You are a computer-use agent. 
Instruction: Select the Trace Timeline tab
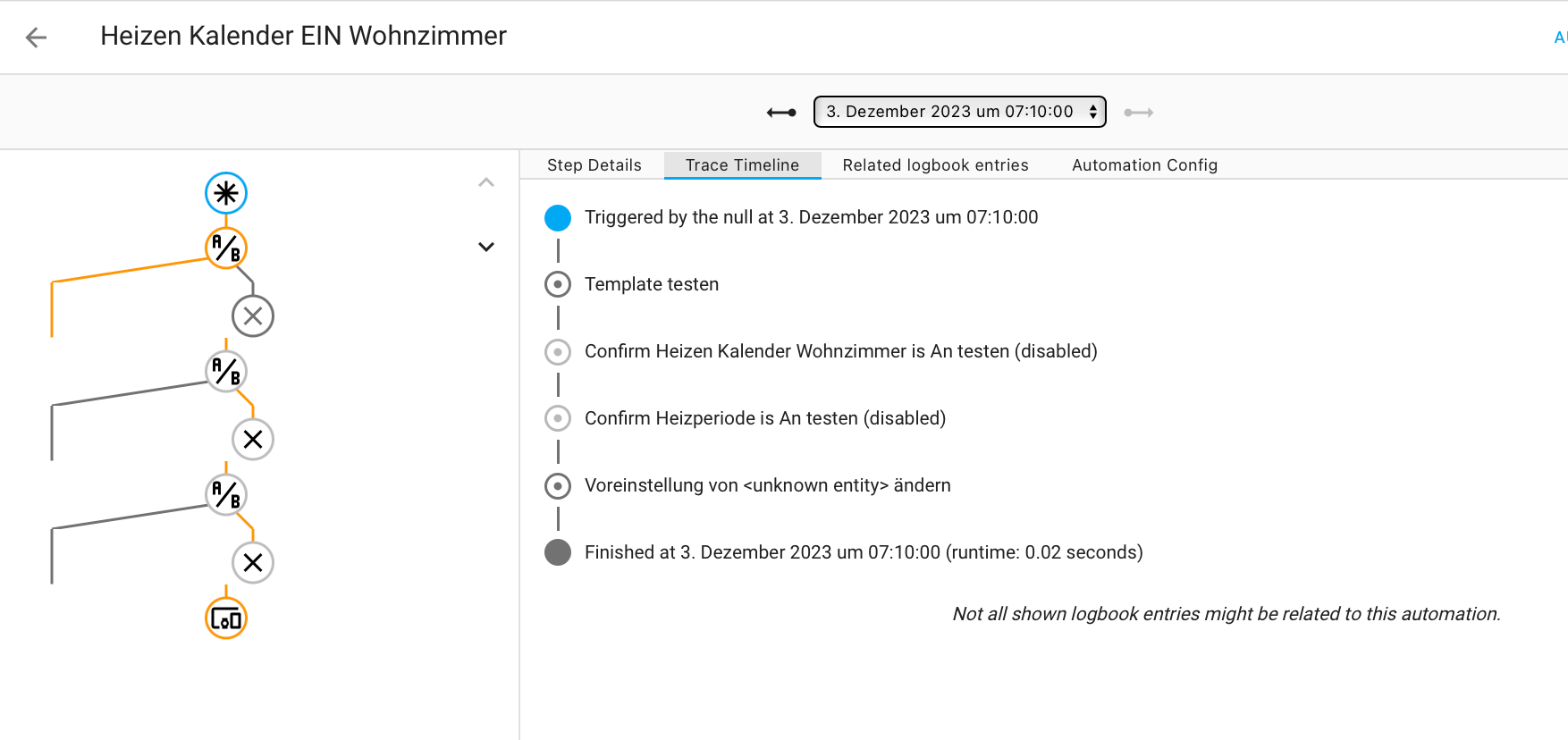pos(742,165)
